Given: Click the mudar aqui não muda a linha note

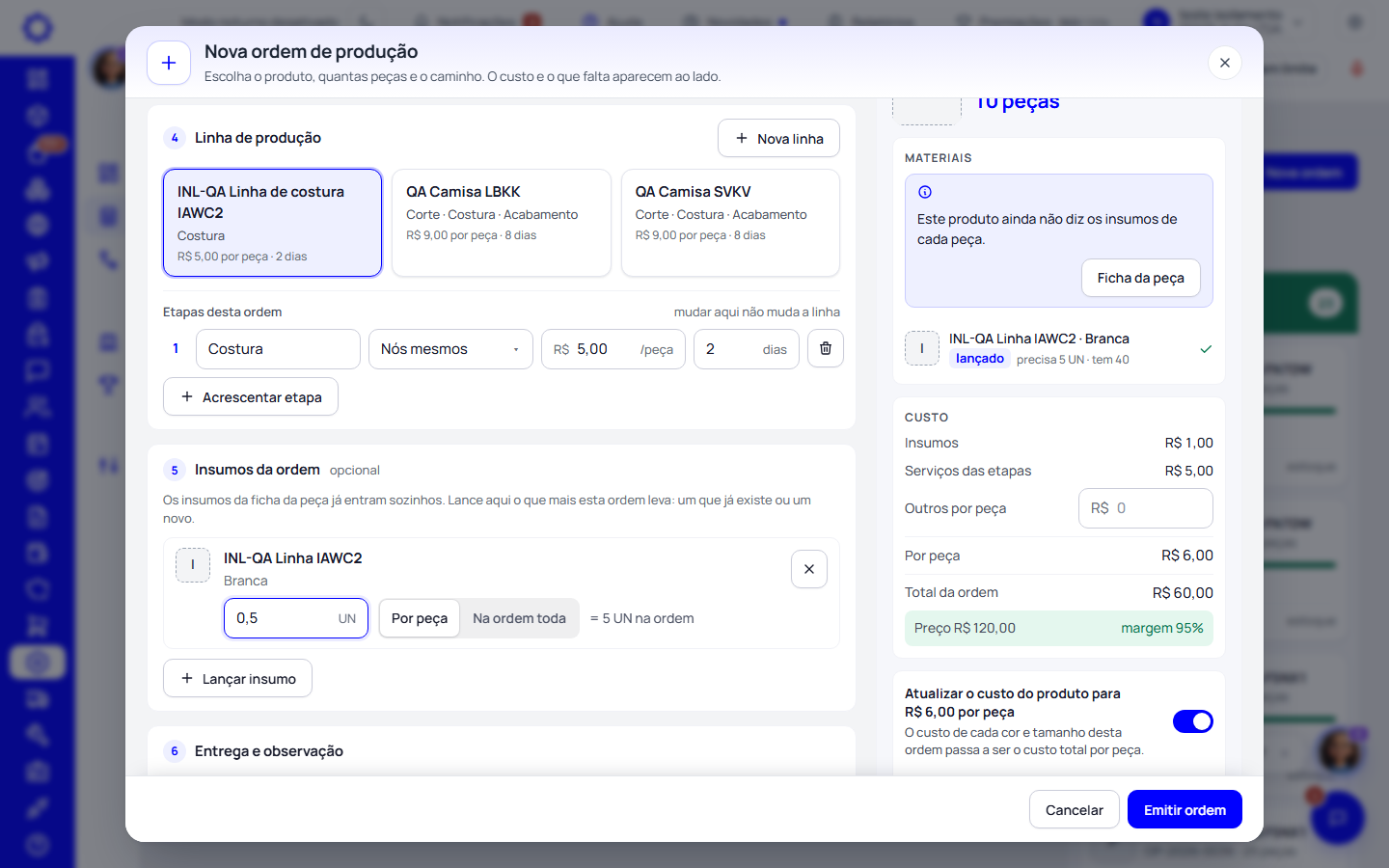Looking at the screenshot, I should pos(757,312).
